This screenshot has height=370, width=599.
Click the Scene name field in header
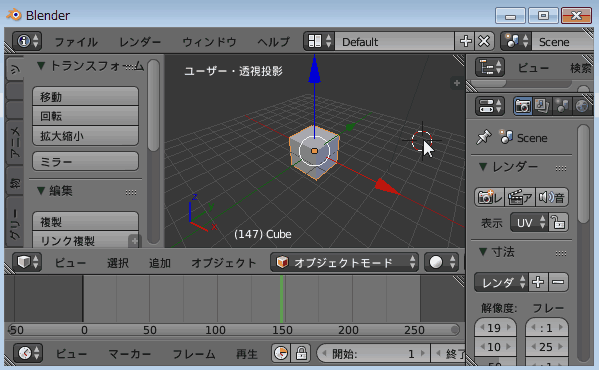tap(562, 41)
